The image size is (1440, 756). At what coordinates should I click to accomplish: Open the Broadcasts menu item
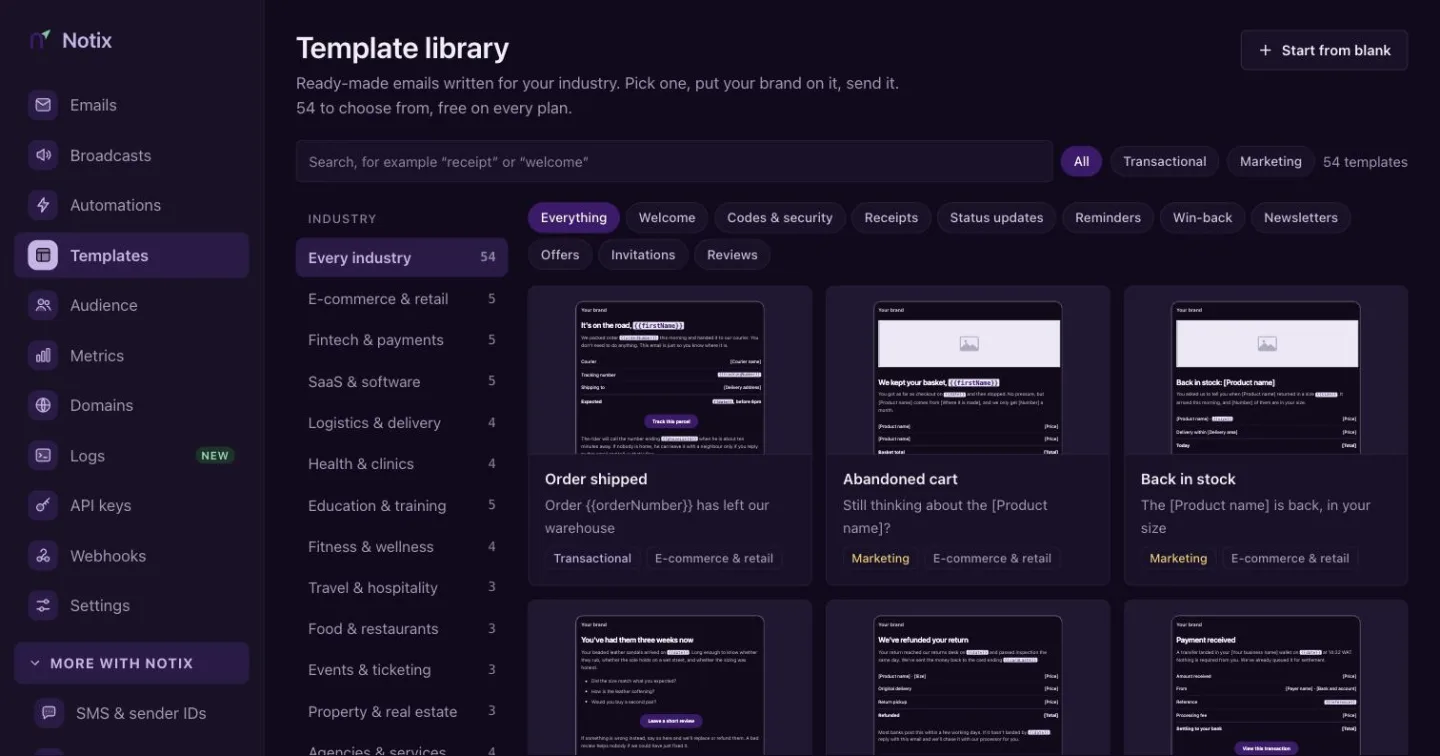131,155
